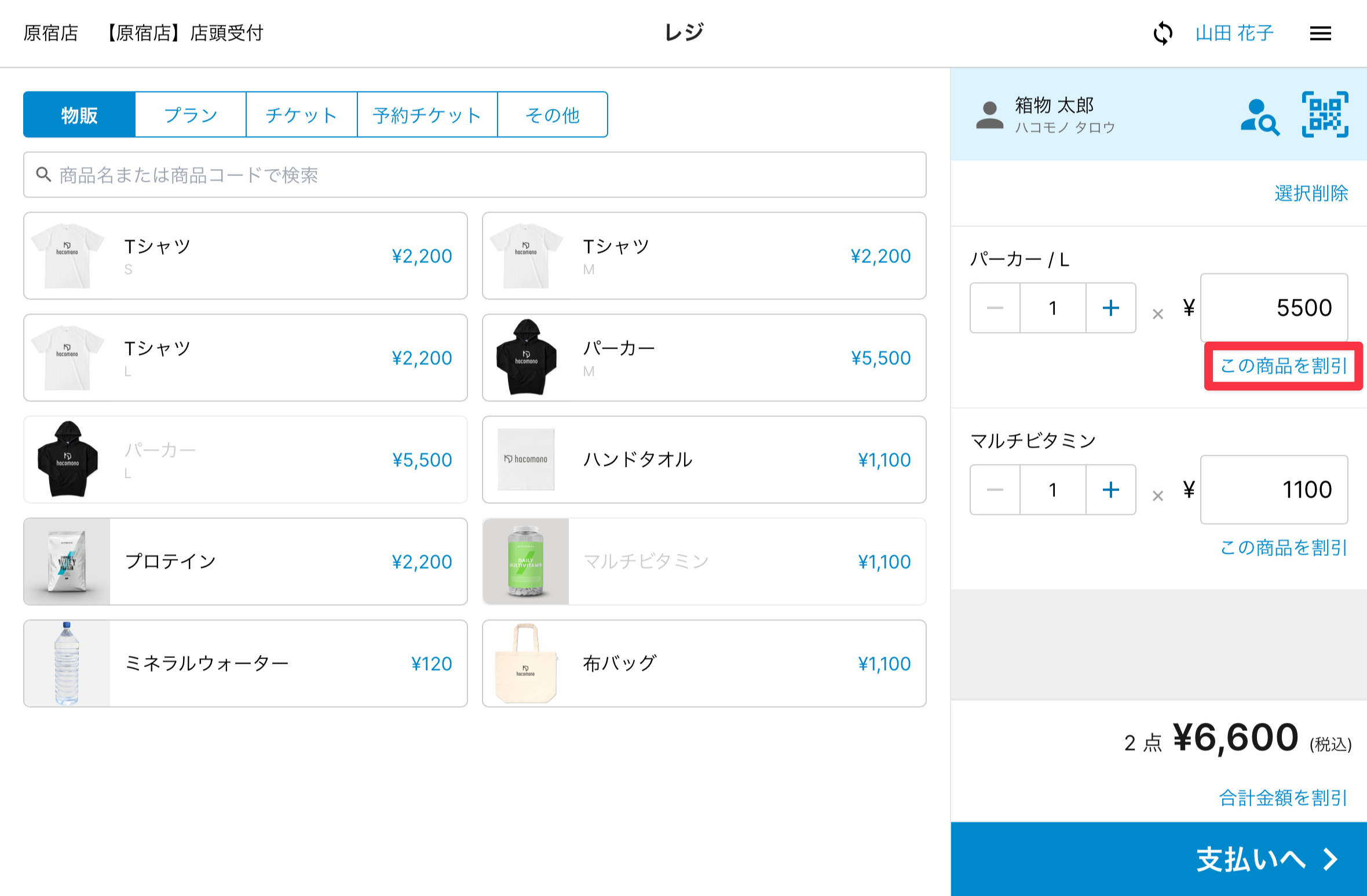This screenshot has width=1367, height=896.
Task: Click the member search icon
Action: point(1260,116)
